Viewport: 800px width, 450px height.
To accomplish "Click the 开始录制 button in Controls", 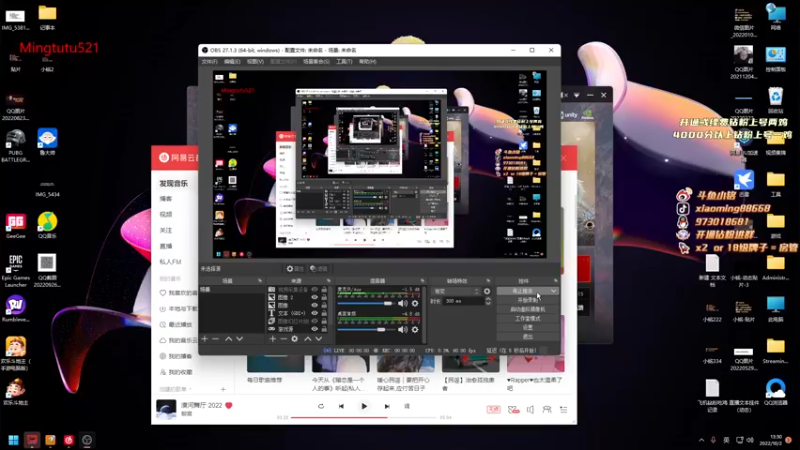I will pos(528,300).
